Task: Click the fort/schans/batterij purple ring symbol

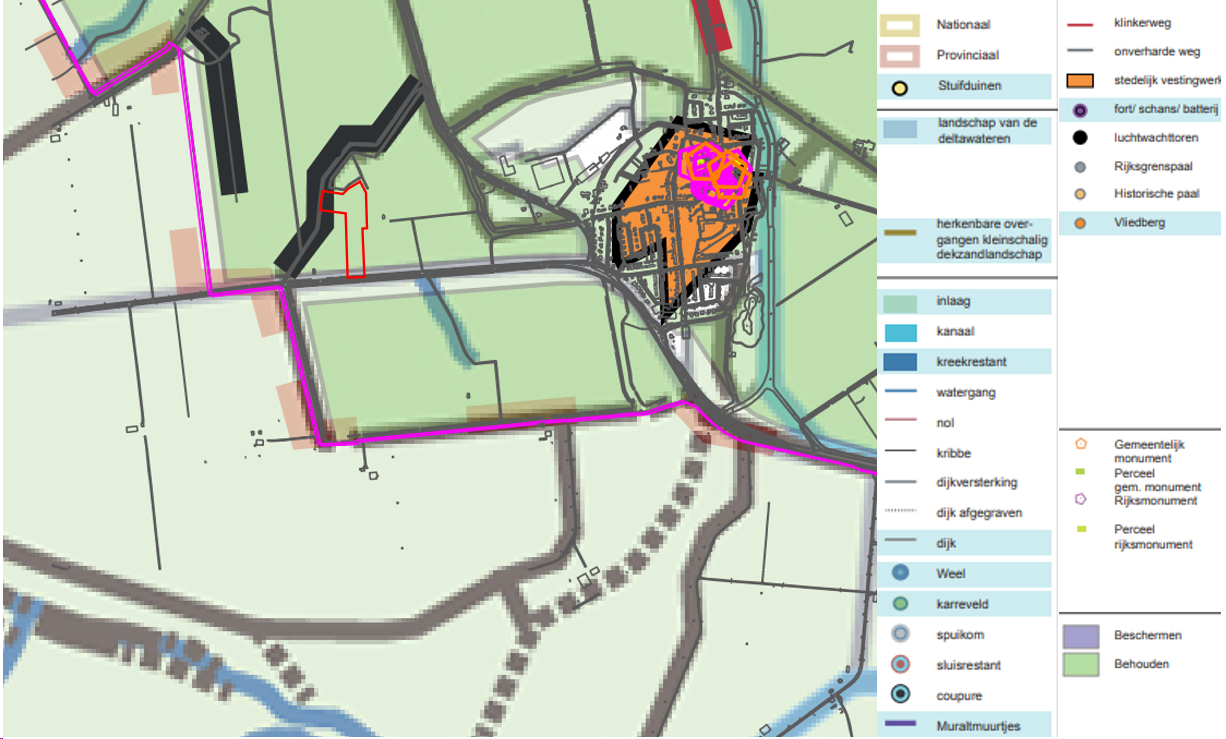Action: (x=1080, y=110)
